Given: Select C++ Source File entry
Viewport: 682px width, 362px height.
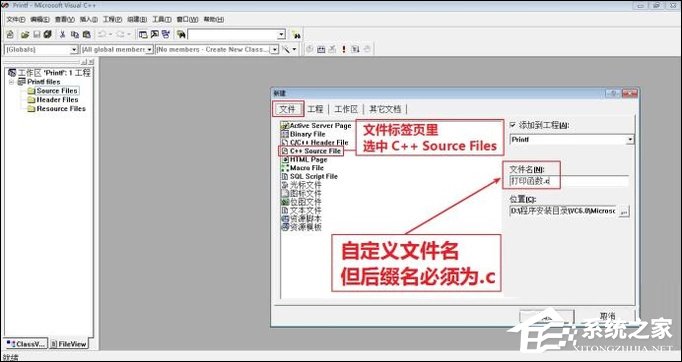Looking at the screenshot, I should (311, 151).
